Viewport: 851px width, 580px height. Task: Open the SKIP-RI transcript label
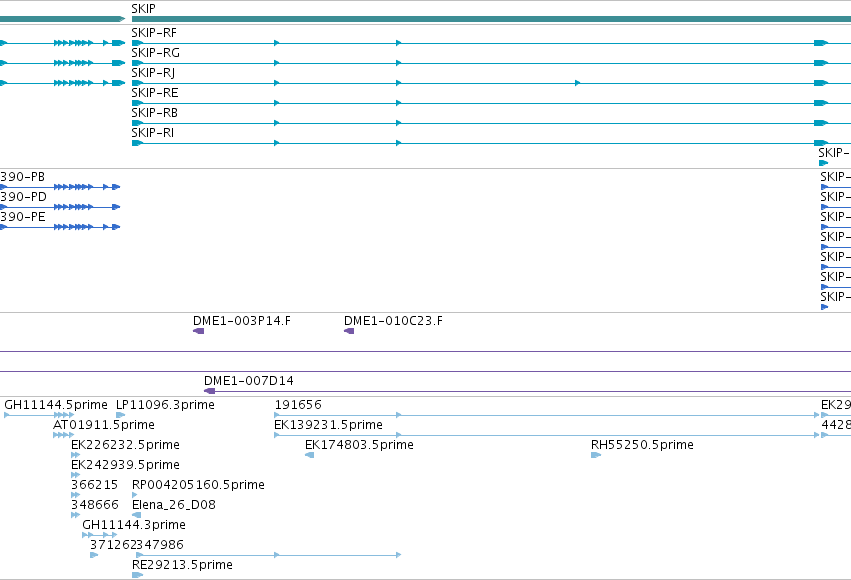pos(153,133)
